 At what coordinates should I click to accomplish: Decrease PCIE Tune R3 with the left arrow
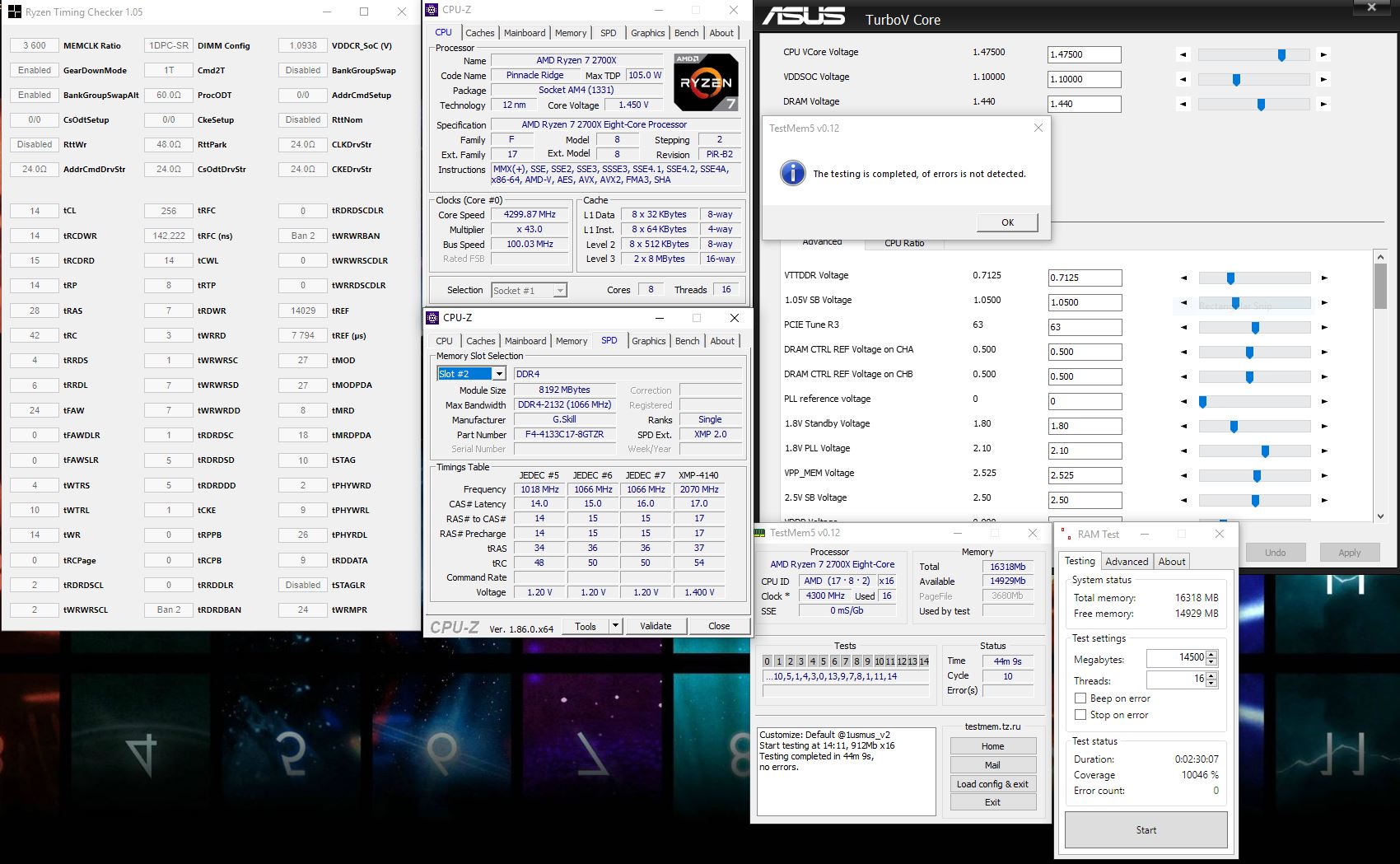[x=1184, y=328]
